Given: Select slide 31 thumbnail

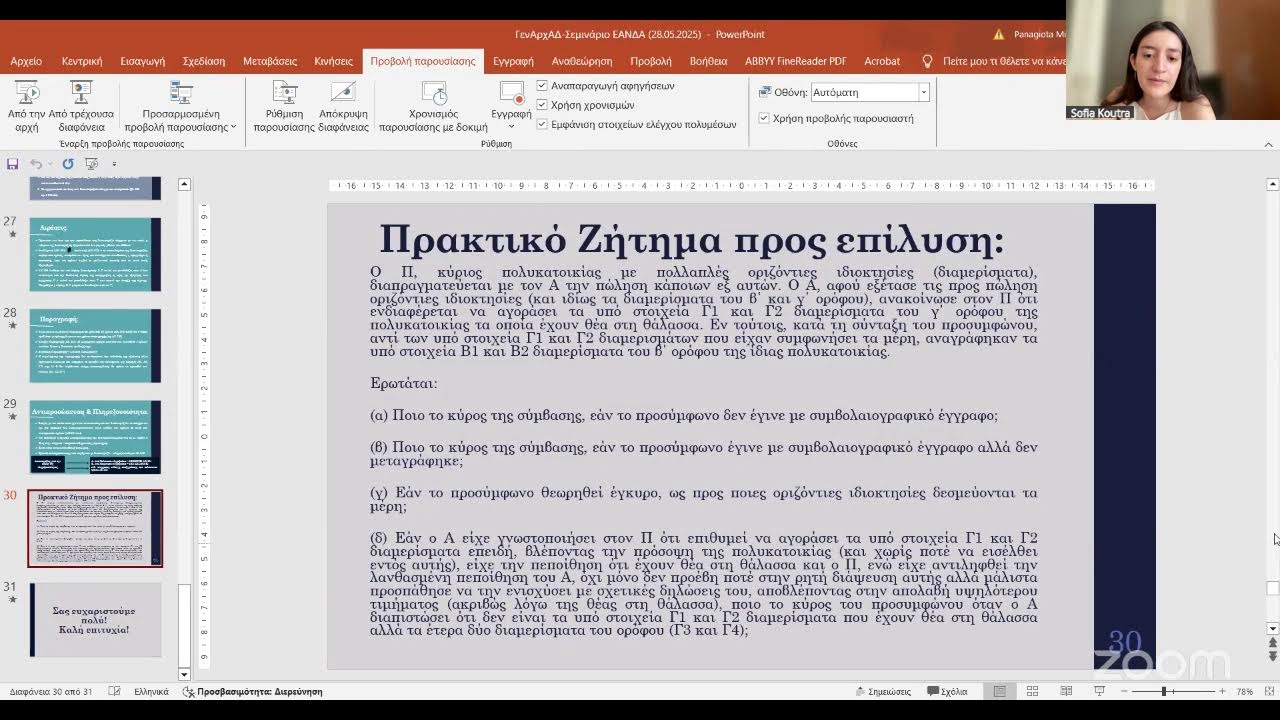Looking at the screenshot, I should click(x=95, y=620).
